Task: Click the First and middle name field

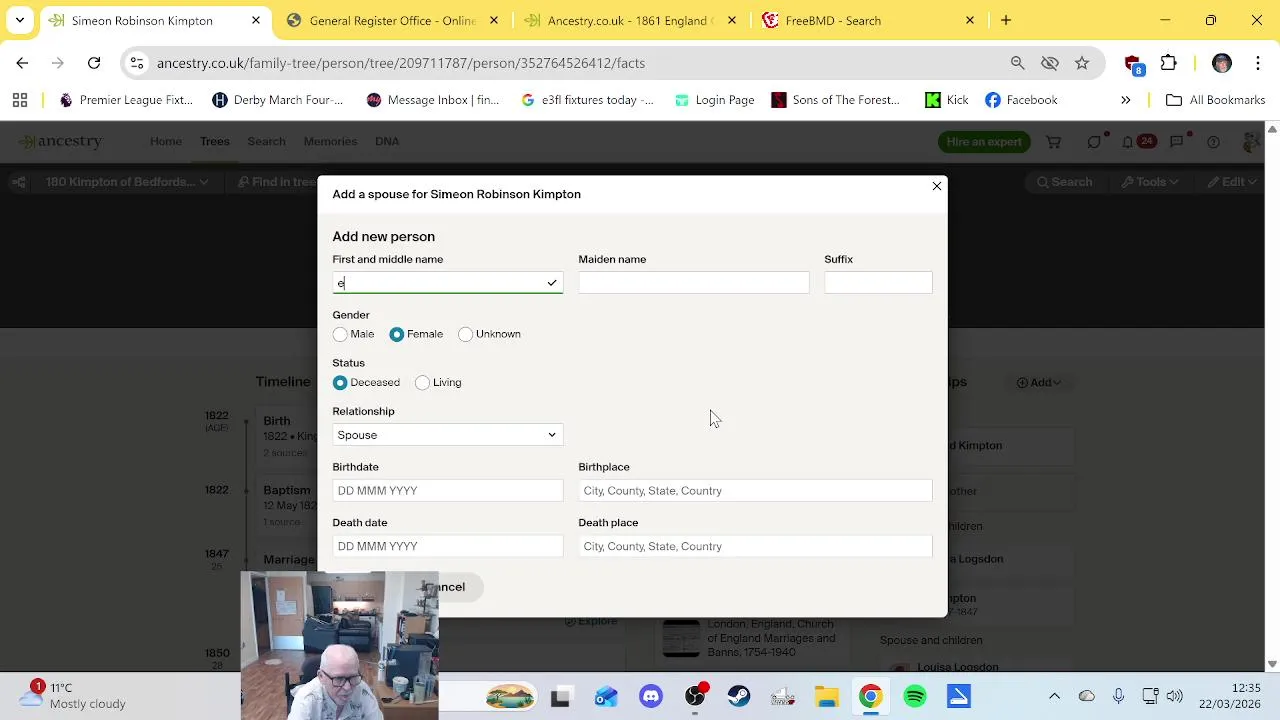Action: [x=447, y=283]
